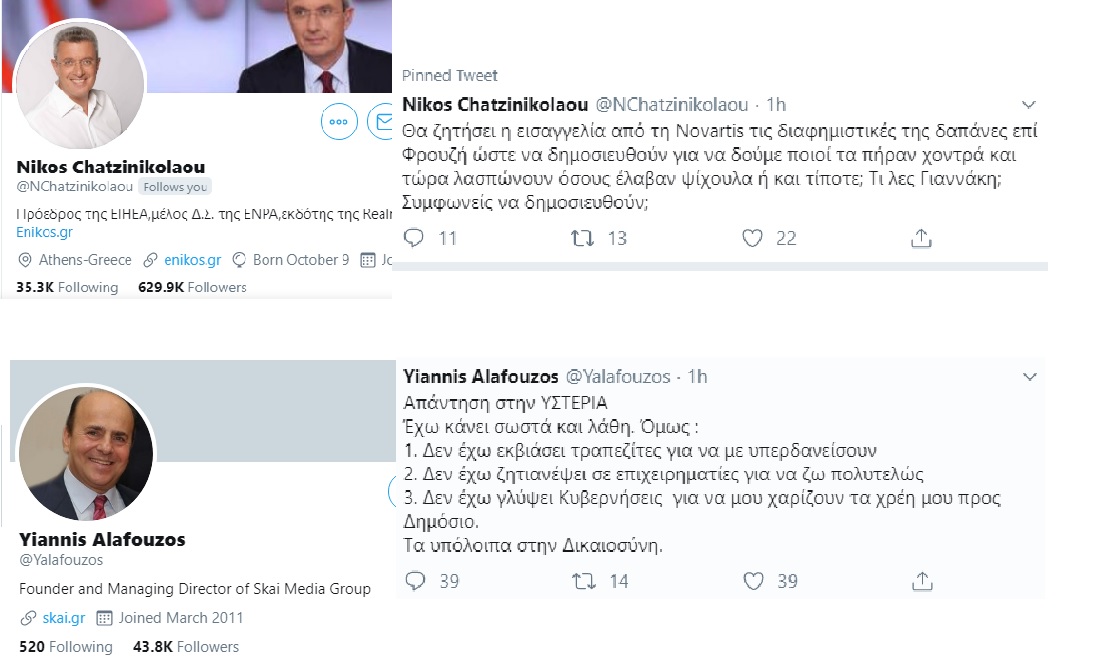Share Nikos Chatzinikolaou's pinned tweet

click(922, 238)
